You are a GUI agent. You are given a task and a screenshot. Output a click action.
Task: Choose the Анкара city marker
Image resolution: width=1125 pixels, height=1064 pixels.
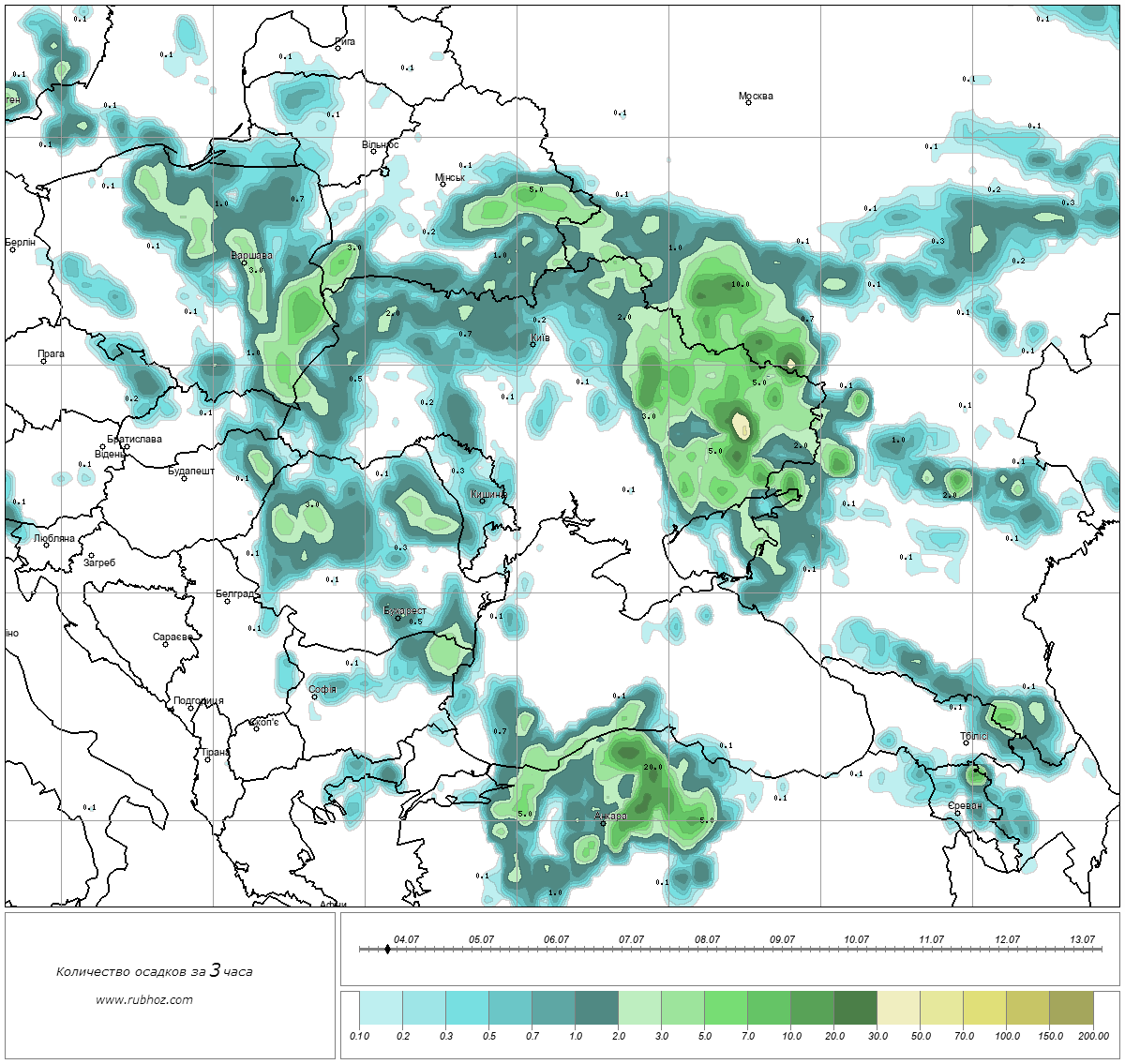tap(603, 823)
